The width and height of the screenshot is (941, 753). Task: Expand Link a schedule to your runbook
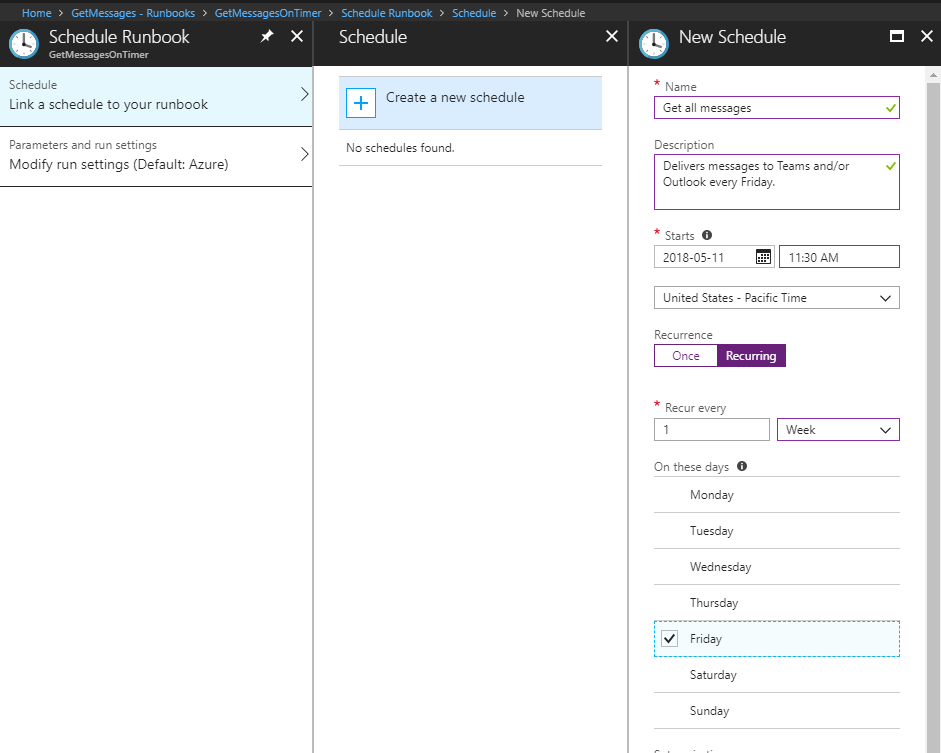click(x=156, y=96)
